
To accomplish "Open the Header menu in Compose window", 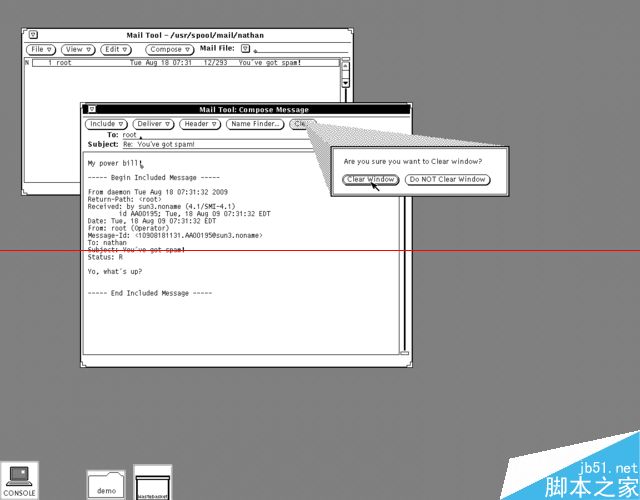I will (x=200, y=124).
